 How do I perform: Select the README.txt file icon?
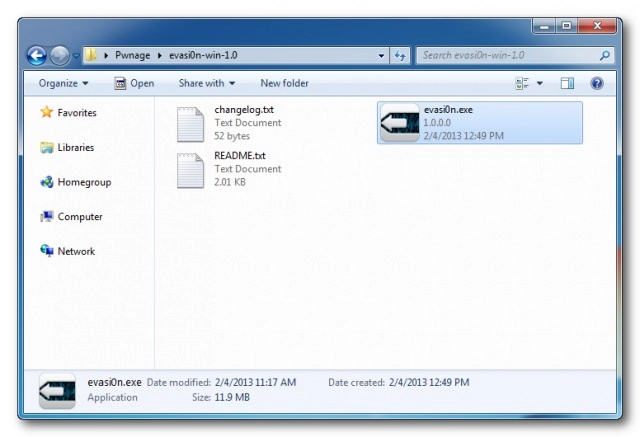[x=190, y=171]
